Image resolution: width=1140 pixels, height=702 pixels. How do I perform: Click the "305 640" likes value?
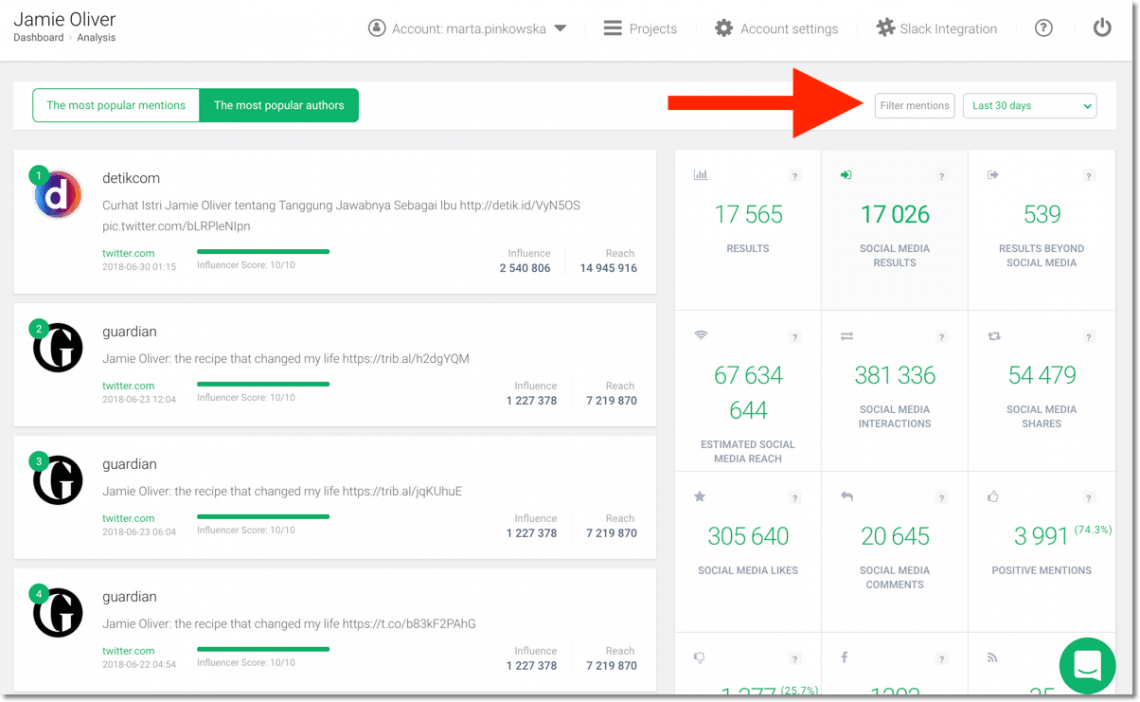[x=748, y=536]
